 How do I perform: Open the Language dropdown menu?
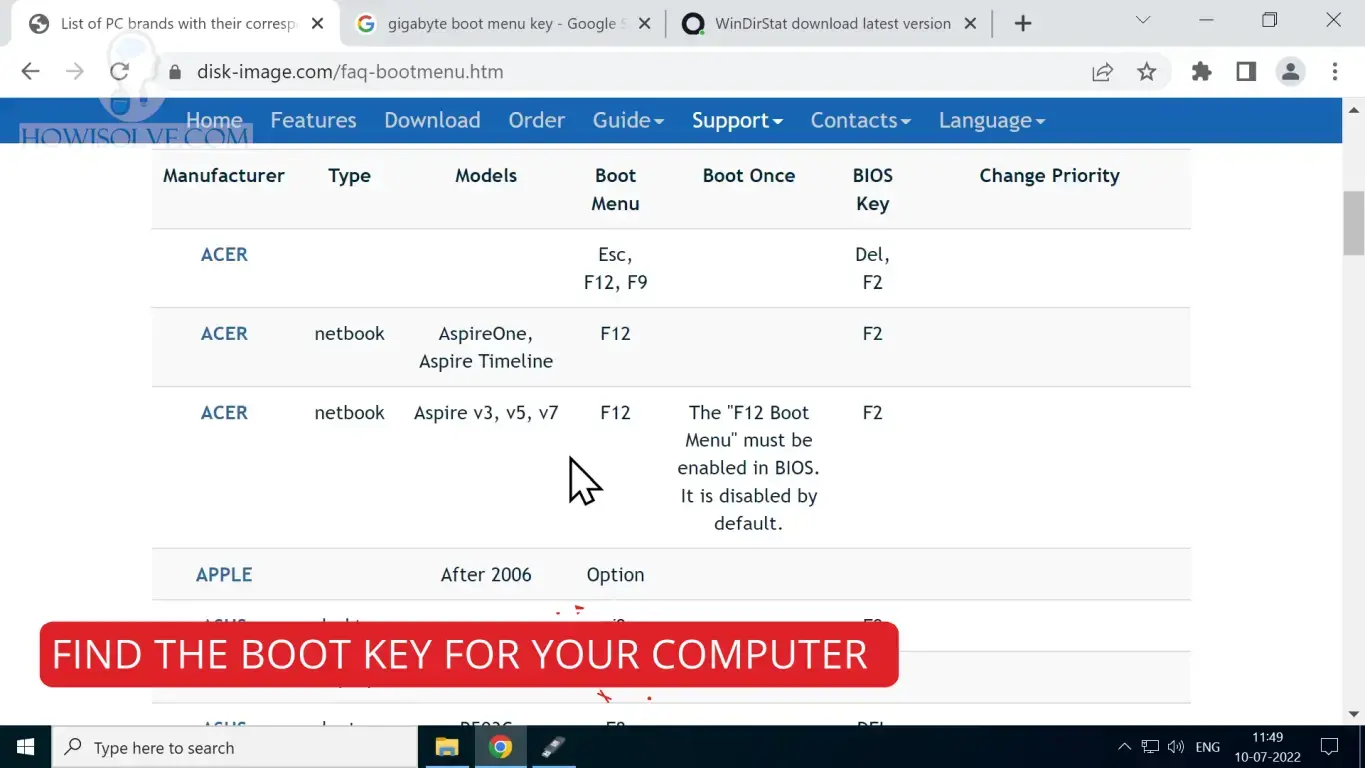[x=991, y=120]
